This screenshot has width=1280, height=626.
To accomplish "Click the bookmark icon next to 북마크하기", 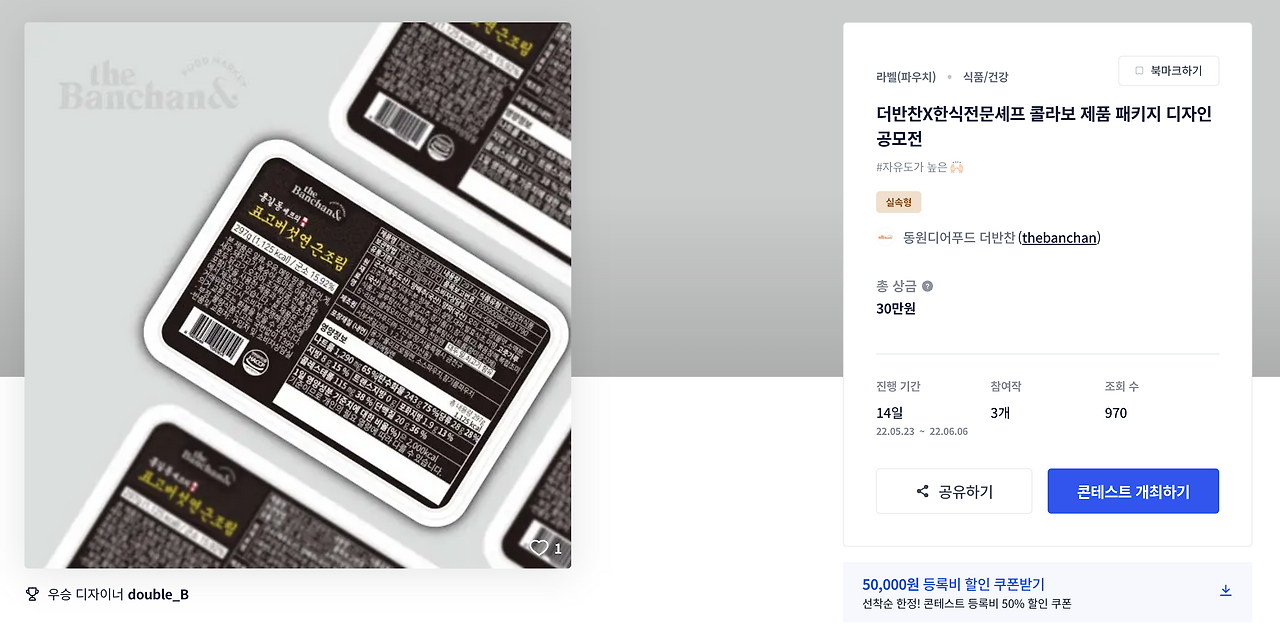I will (x=1140, y=70).
